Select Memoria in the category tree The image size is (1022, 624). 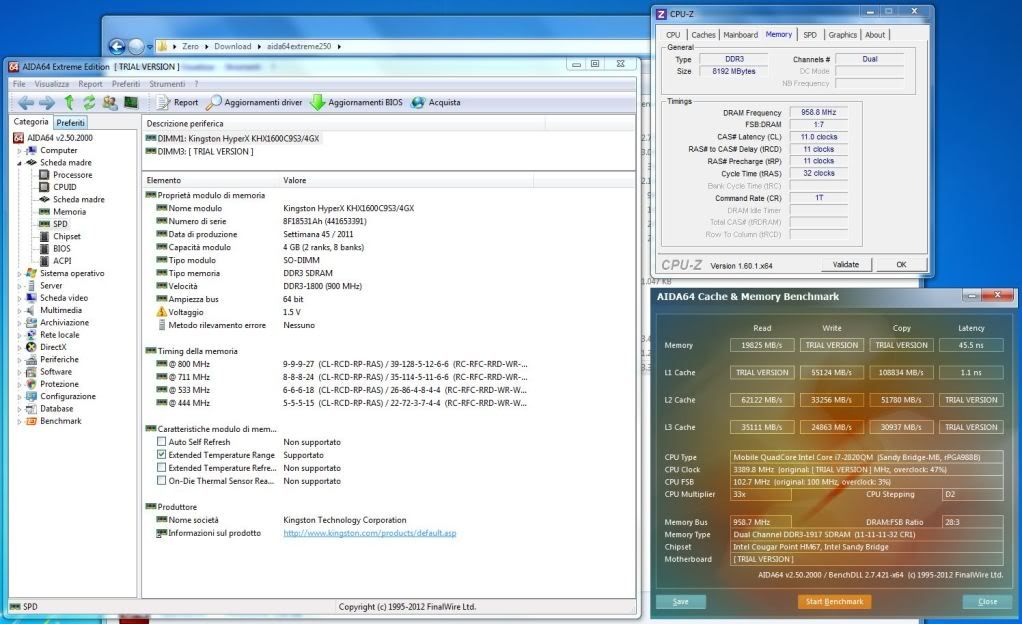[x=69, y=212]
